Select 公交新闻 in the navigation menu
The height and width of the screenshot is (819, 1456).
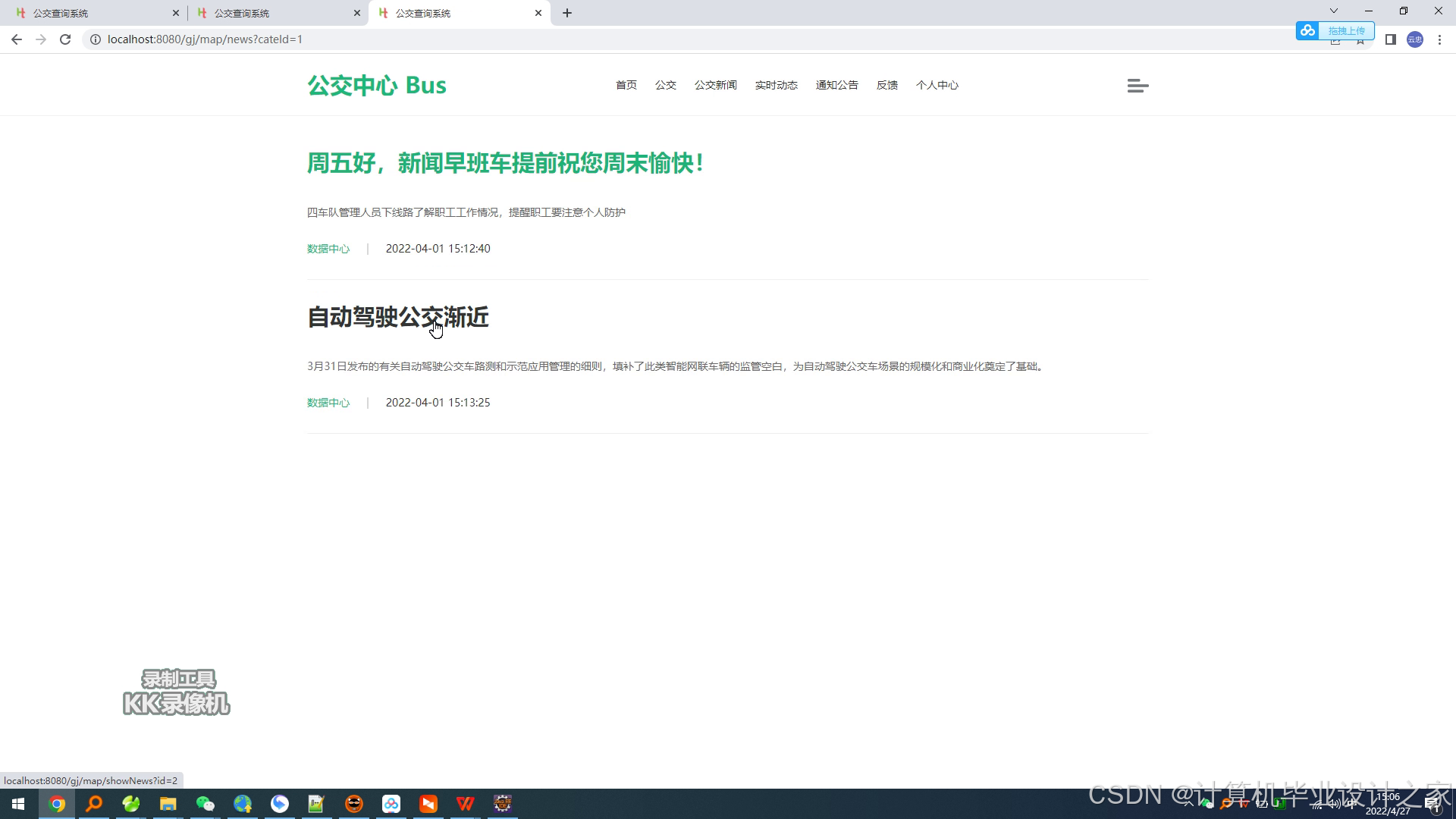[715, 85]
